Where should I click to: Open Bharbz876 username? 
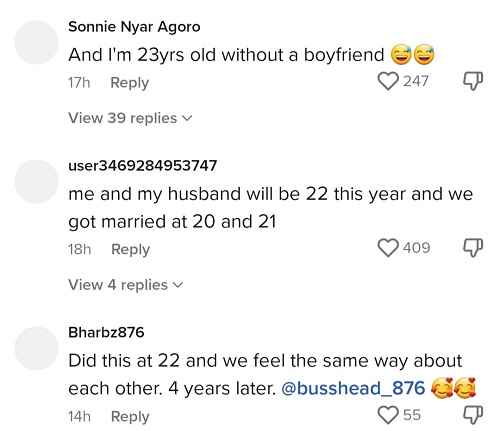[x=106, y=332]
